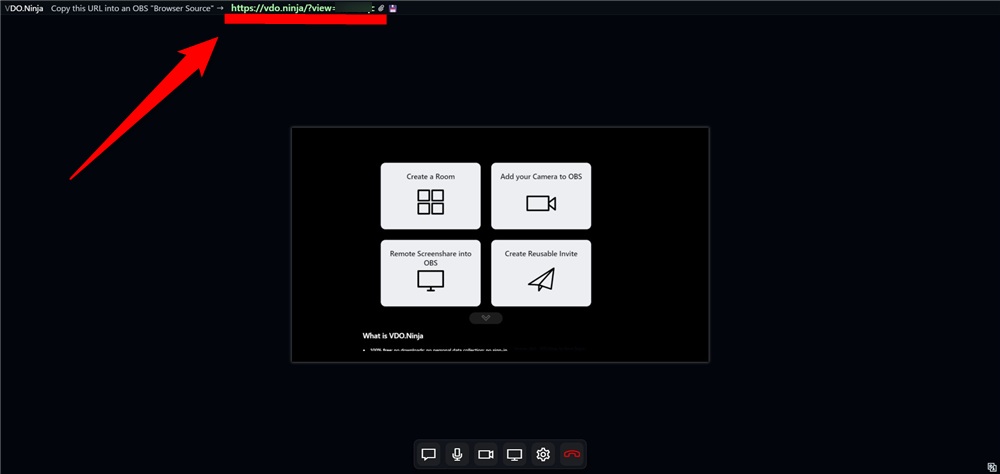Choose Remote Screenshare into OBS
Screen dimensions: 1000x474
coord(430,273)
